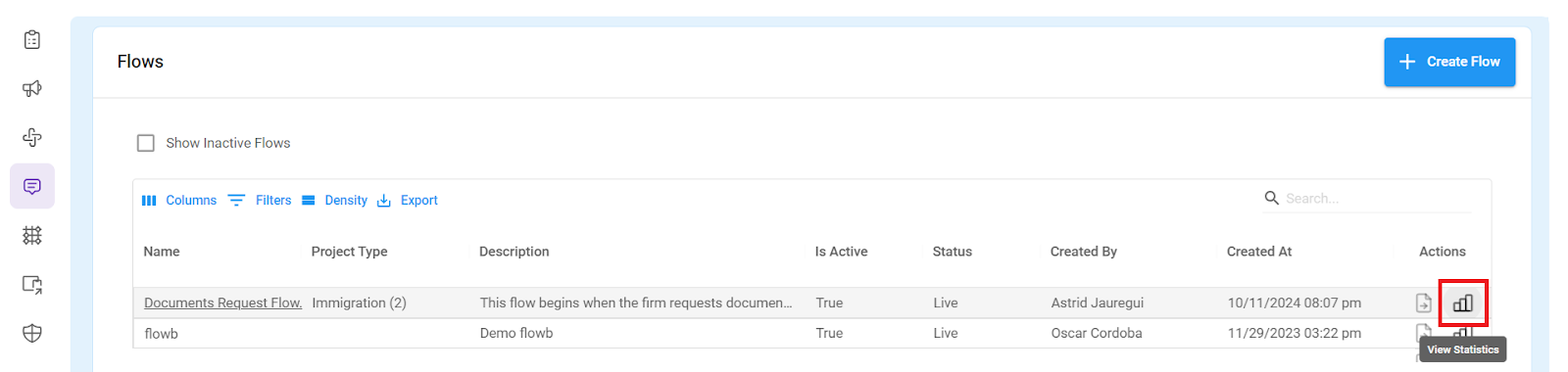Screen dimensions: 1568x372
Task: Select the chat flows sidebar icon
Action: [x=32, y=186]
